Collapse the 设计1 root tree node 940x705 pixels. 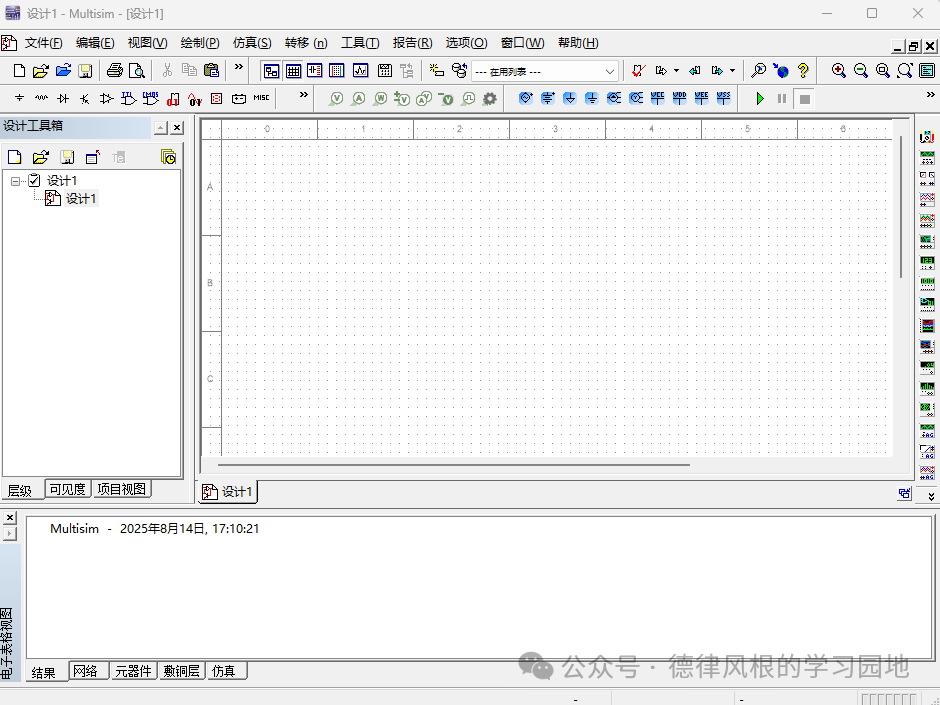tap(16, 181)
